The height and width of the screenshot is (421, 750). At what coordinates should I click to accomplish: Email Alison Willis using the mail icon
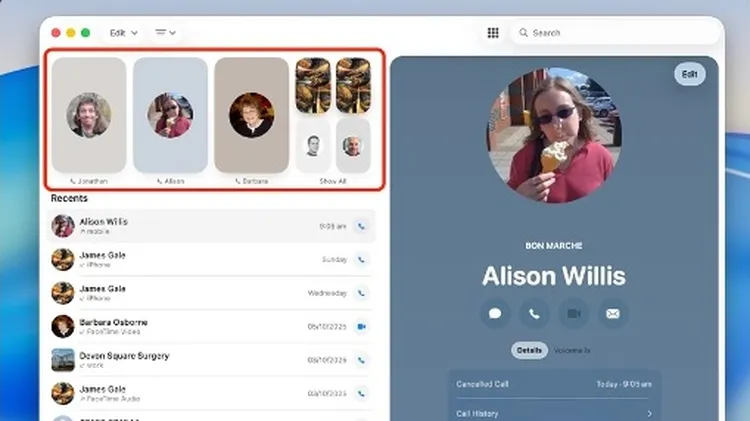613,313
